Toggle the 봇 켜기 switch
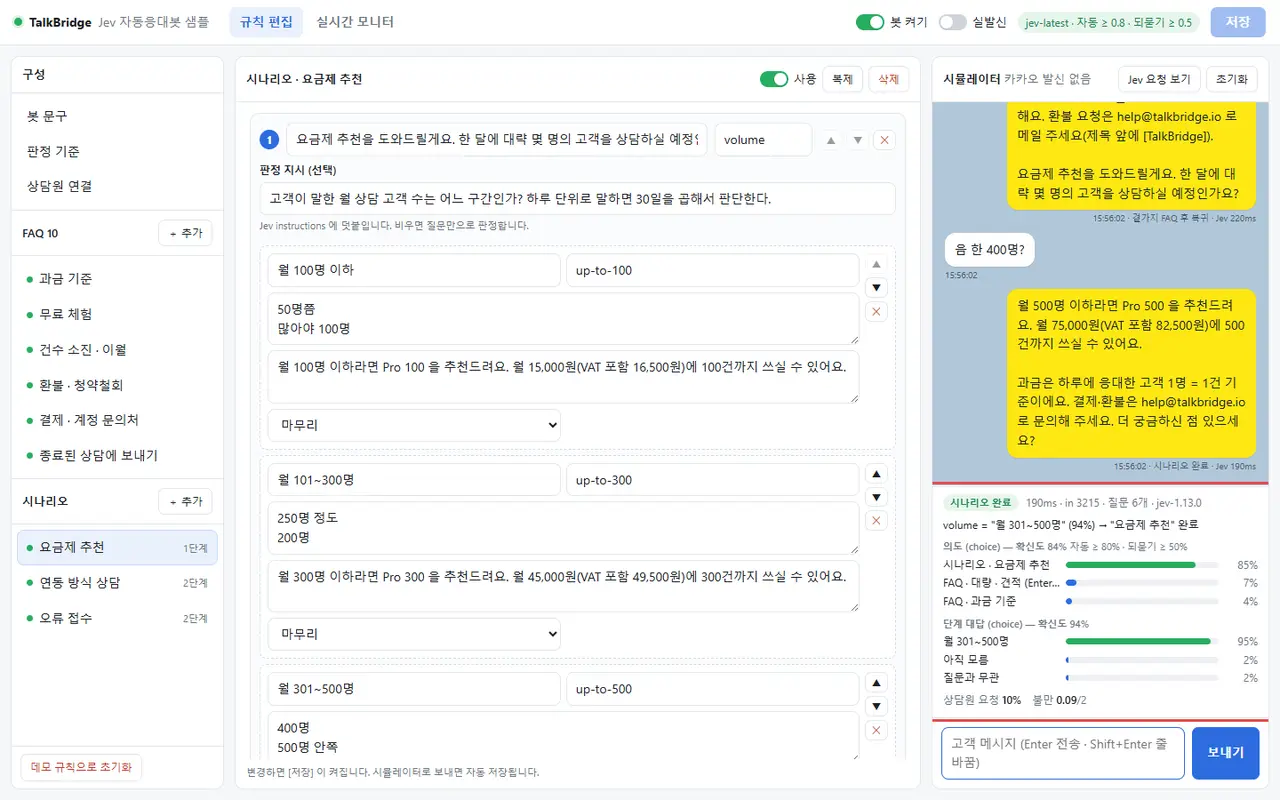1280x800 pixels. (870, 22)
